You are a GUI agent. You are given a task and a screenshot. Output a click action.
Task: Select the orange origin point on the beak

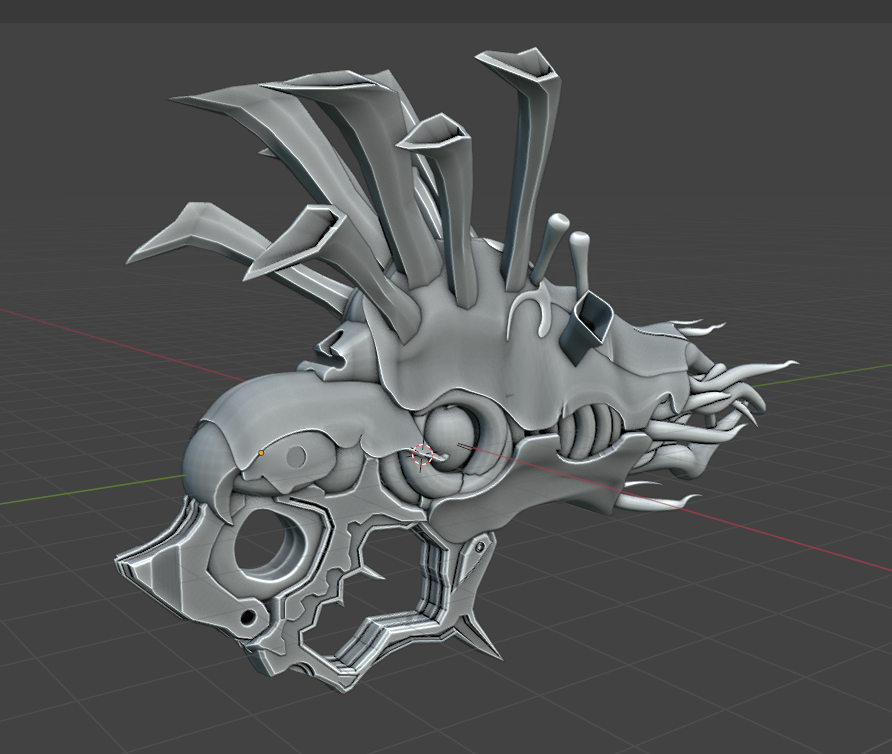click(x=261, y=453)
